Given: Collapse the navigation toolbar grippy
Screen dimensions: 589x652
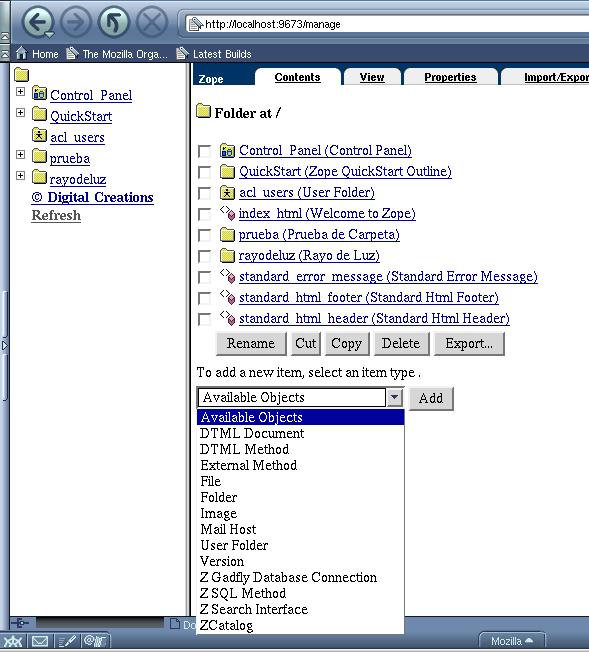Looking at the screenshot, I should 5,37.
